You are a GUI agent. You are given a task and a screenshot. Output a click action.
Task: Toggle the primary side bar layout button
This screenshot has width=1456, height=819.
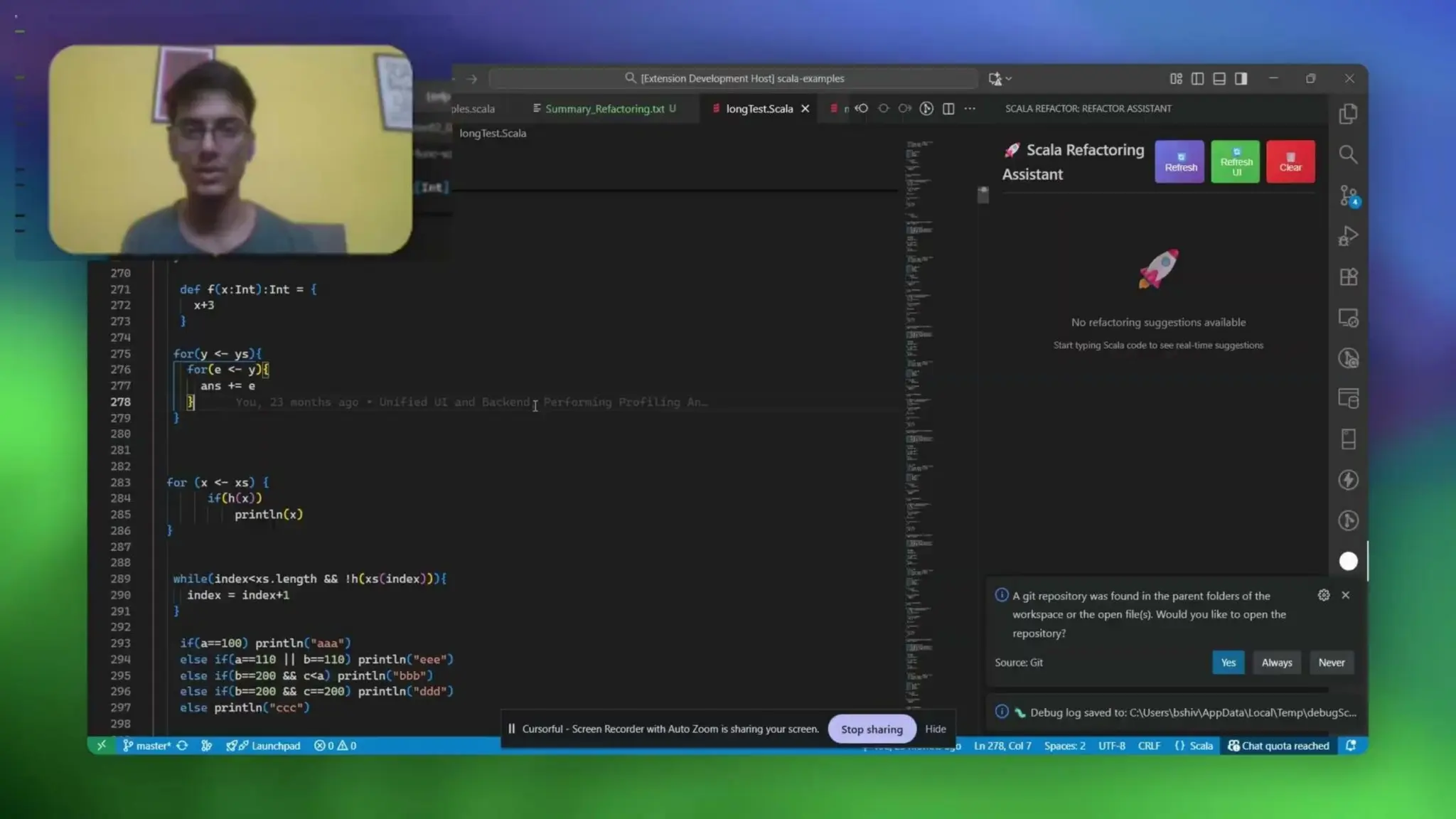(x=1197, y=79)
